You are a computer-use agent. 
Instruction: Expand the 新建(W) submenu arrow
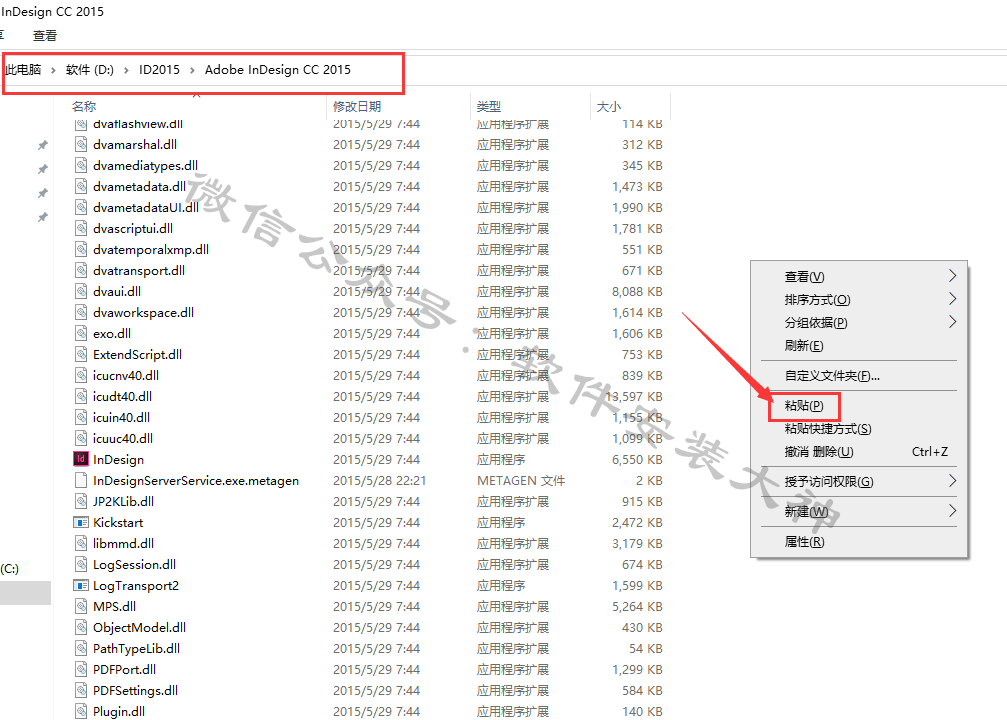(952, 511)
